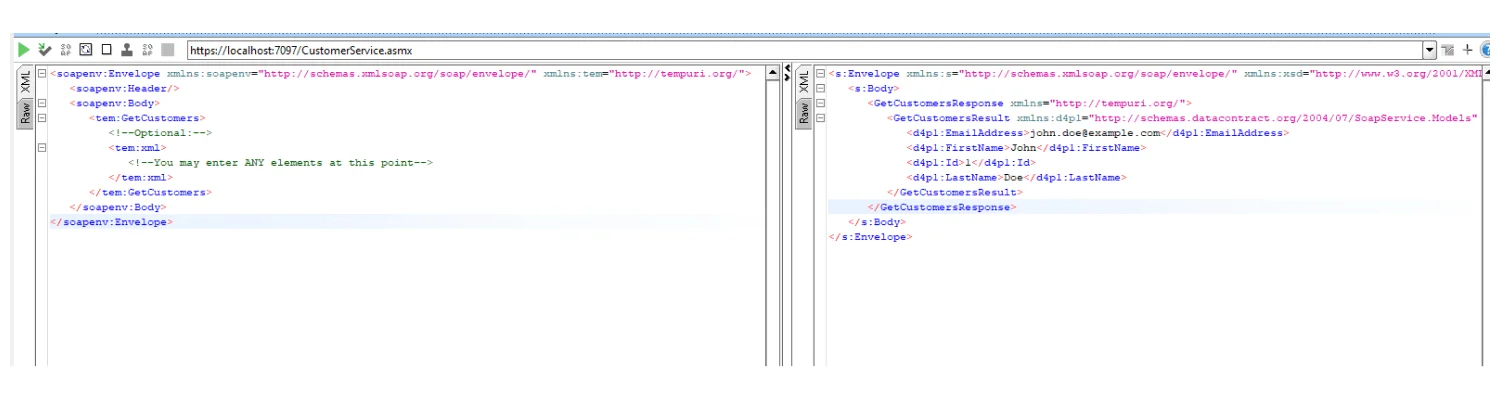Click the soapenv:Header line
Image resolution: width=1500 pixels, height=400 pixels.
124,88
